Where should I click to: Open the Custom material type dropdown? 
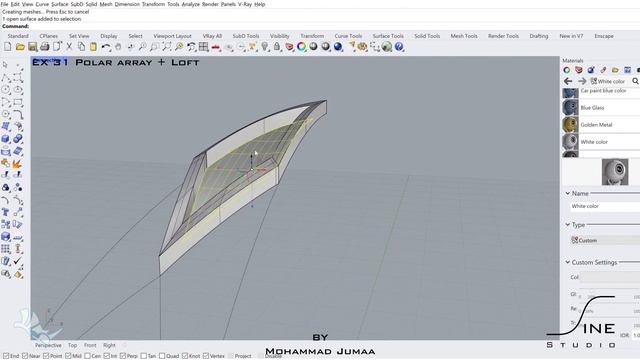click(605, 240)
